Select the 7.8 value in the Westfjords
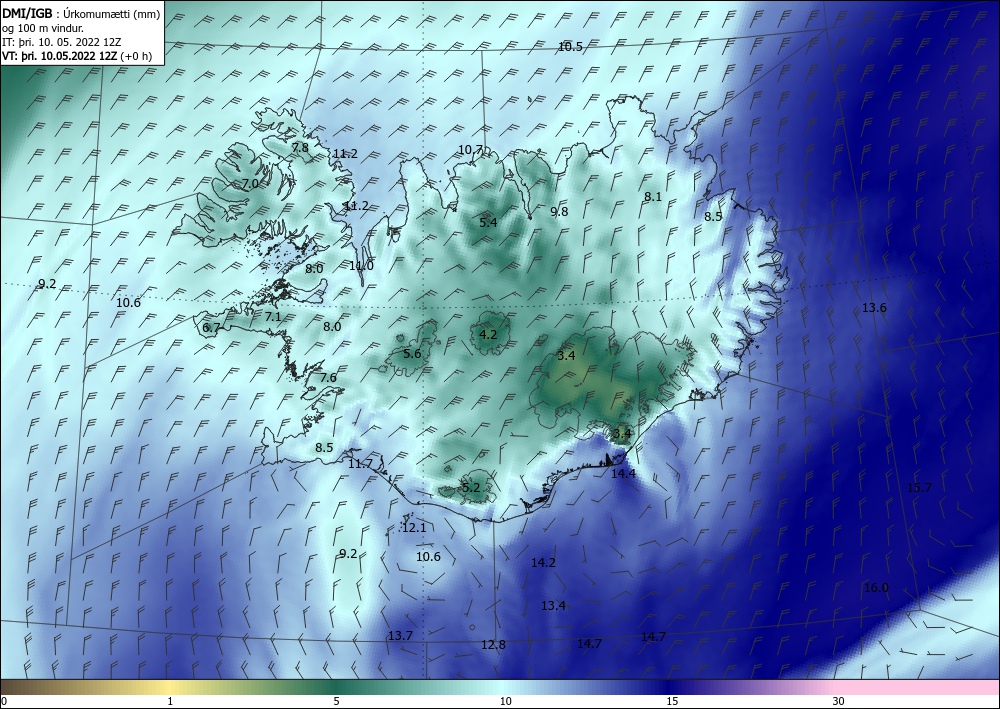This screenshot has width=1000, height=709. point(300,147)
